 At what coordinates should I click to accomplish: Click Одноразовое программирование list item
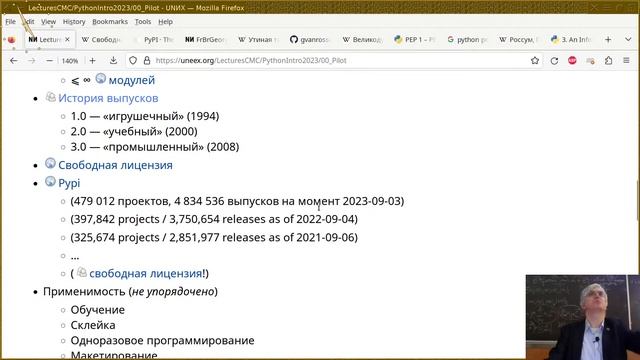(x=162, y=340)
